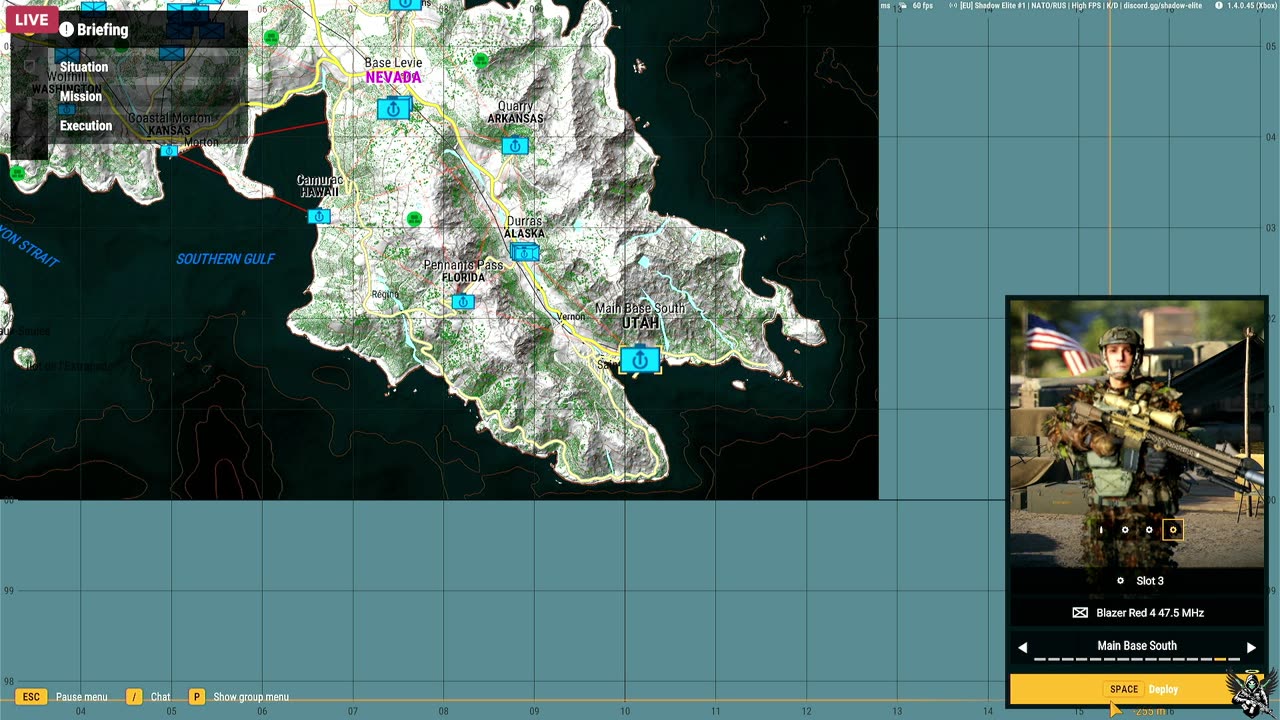Image resolution: width=1280 pixels, height=720 pixels.
Task: Click the green marker on west coast
Action: coord(17,173)
